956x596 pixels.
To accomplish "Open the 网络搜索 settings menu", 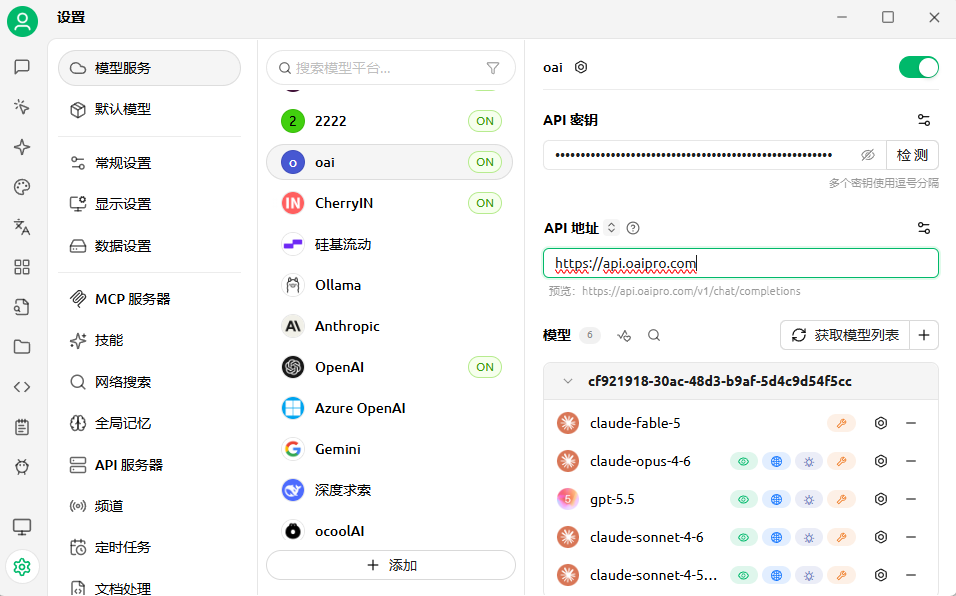I will coord(149,382).
